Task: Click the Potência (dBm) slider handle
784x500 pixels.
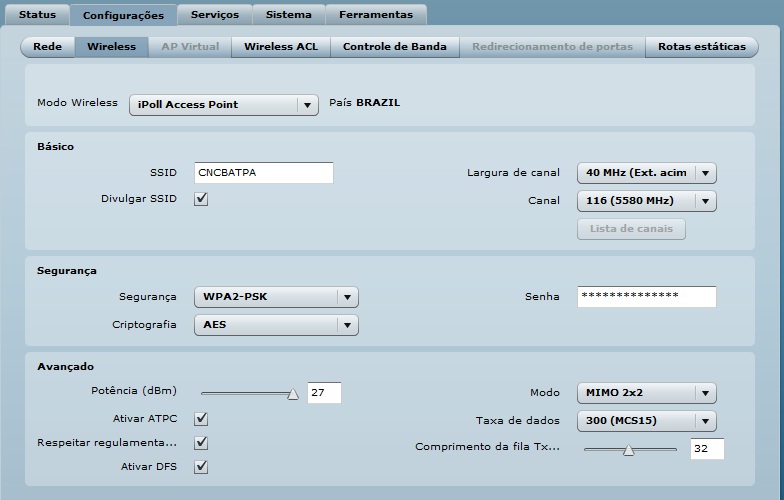Action: (293, 394)
